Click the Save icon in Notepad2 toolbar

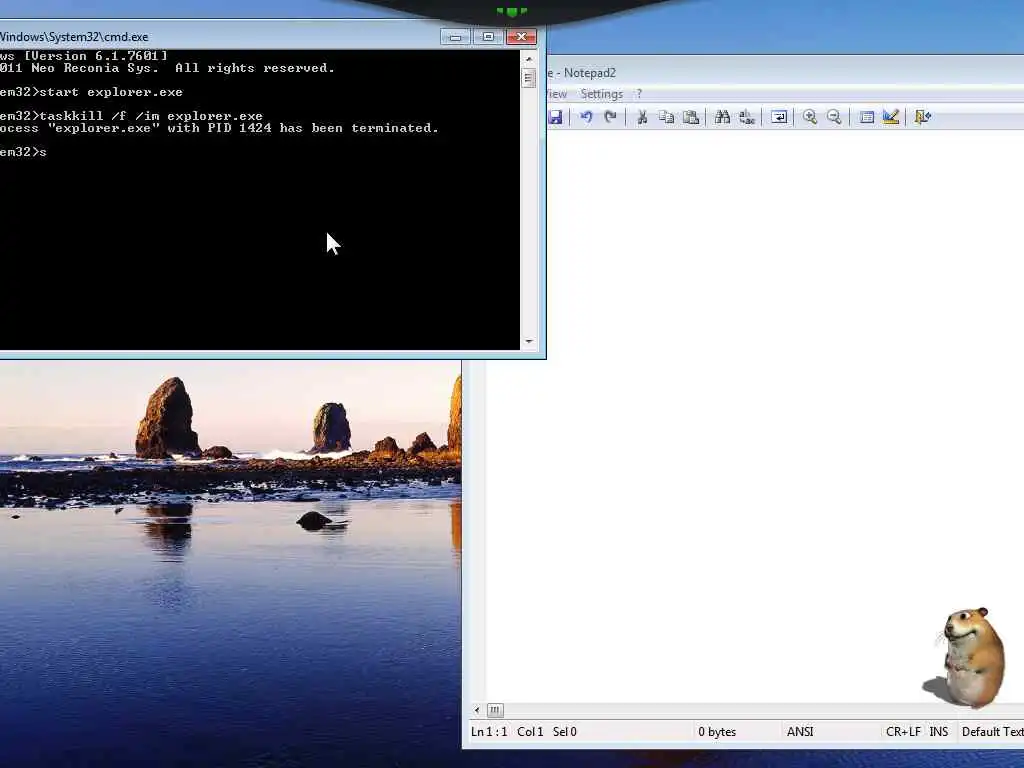tap(556, 117)
